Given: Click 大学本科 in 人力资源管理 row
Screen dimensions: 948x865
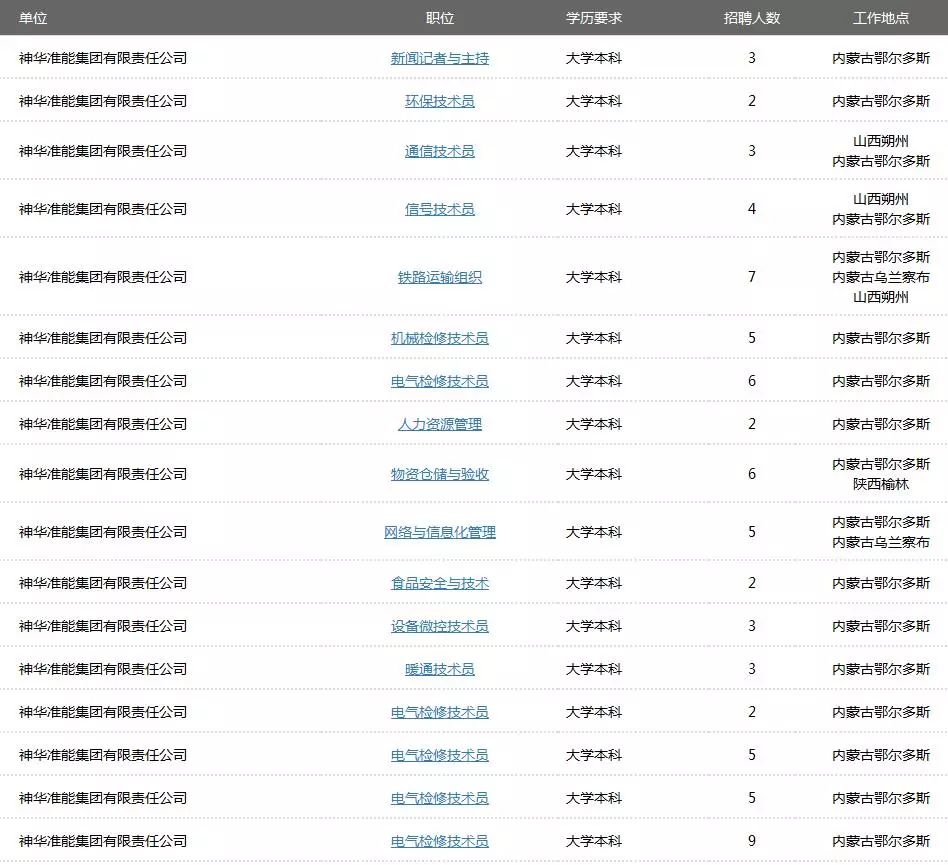Looking at the screenshot, I should pos(594,424).
